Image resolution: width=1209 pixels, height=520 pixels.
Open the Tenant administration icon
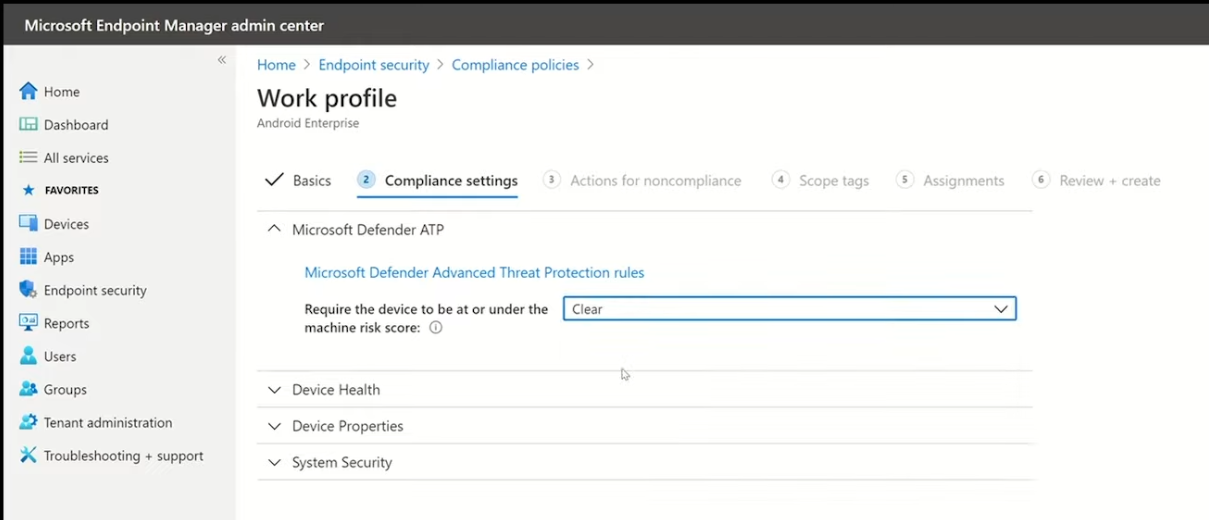pyautogui.click(x=28, y=422)
